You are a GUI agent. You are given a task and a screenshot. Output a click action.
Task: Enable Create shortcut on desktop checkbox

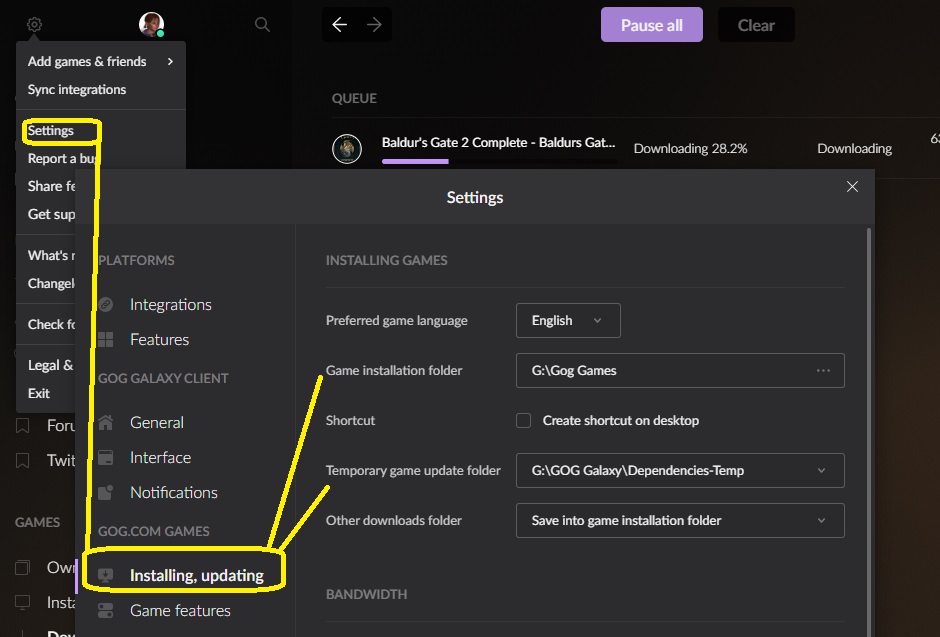(523, 421)
